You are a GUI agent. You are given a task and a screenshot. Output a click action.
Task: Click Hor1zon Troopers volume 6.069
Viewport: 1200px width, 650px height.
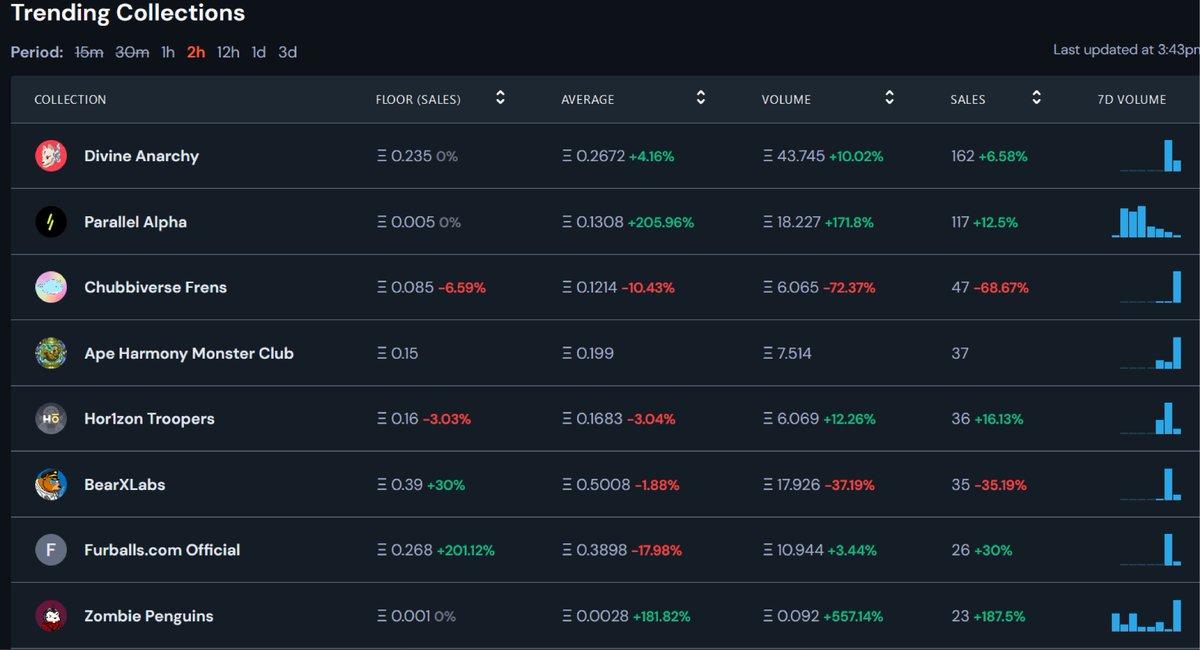791,419
